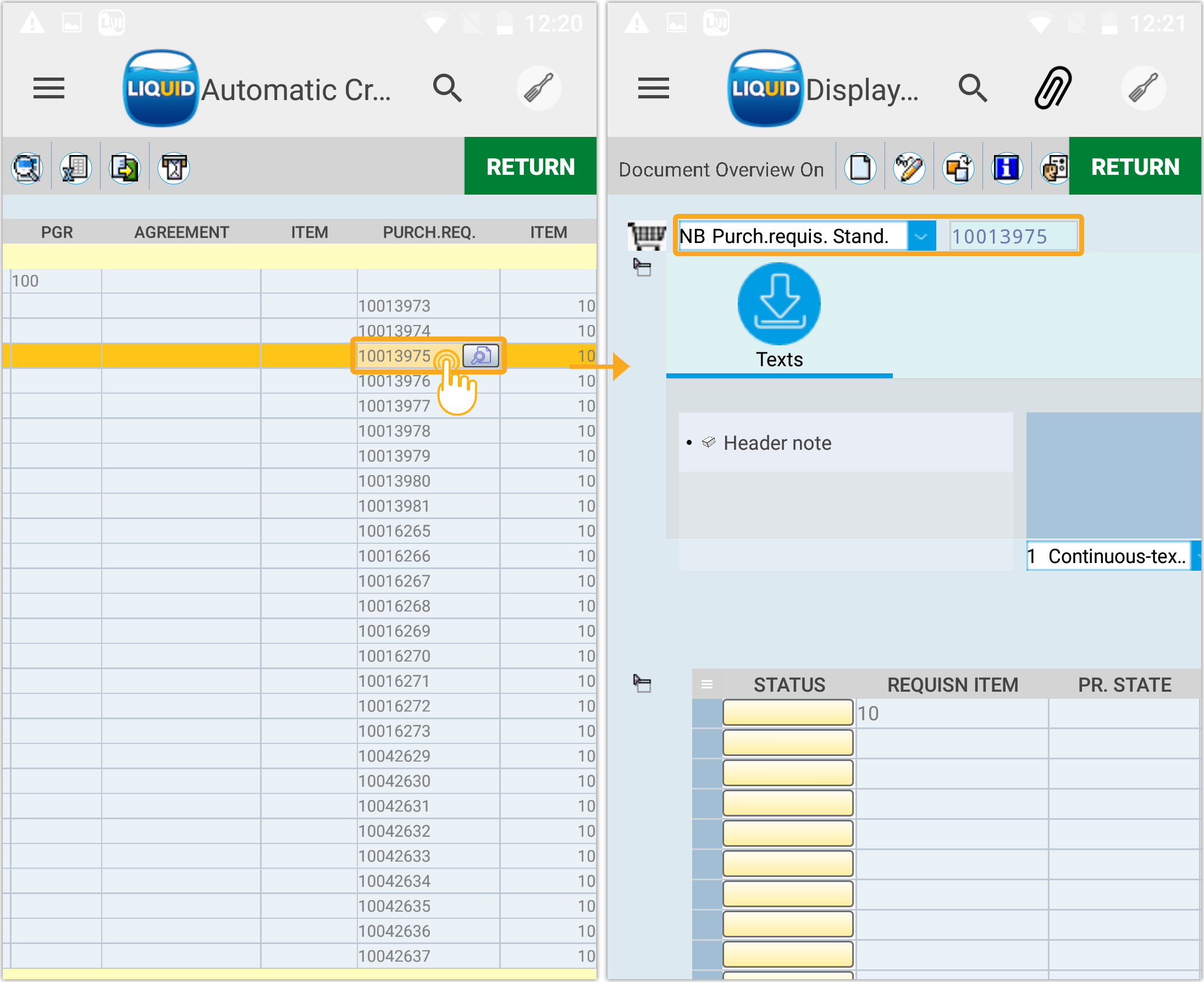Select Header note text entry
The image size is (1204, 982).
(x=777, y=443)
